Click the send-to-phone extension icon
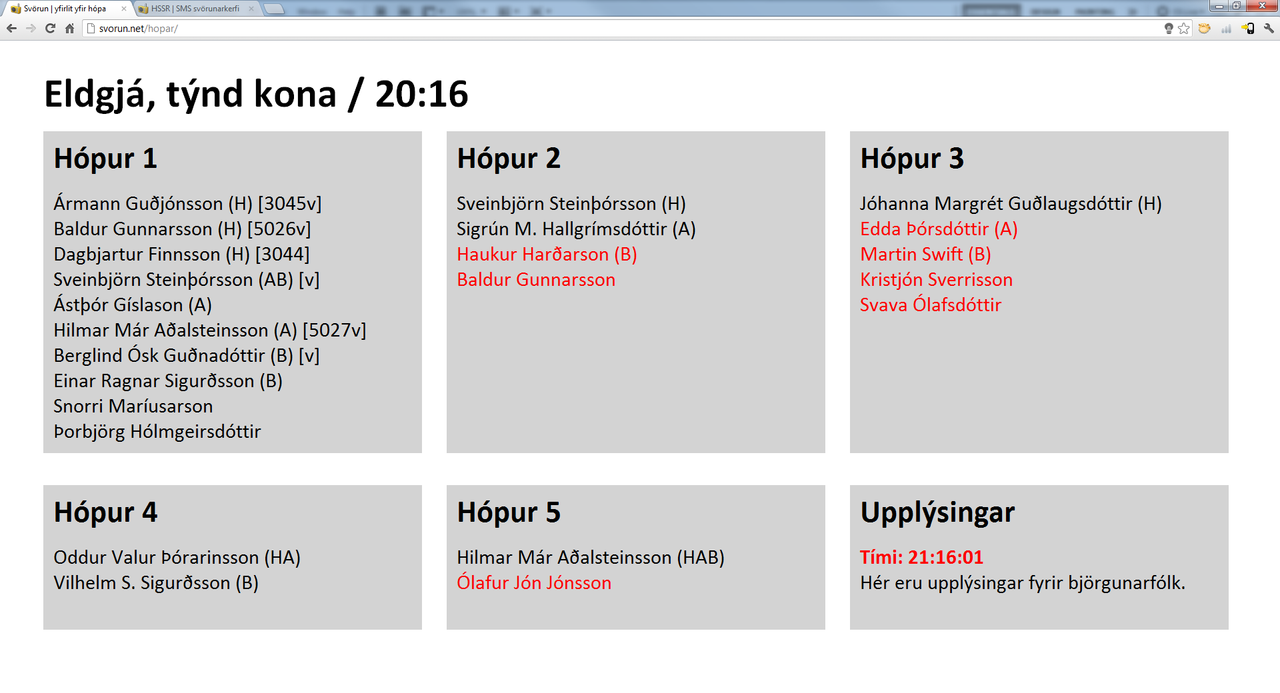This screenshot has width=1280, height=693. 1248,28
